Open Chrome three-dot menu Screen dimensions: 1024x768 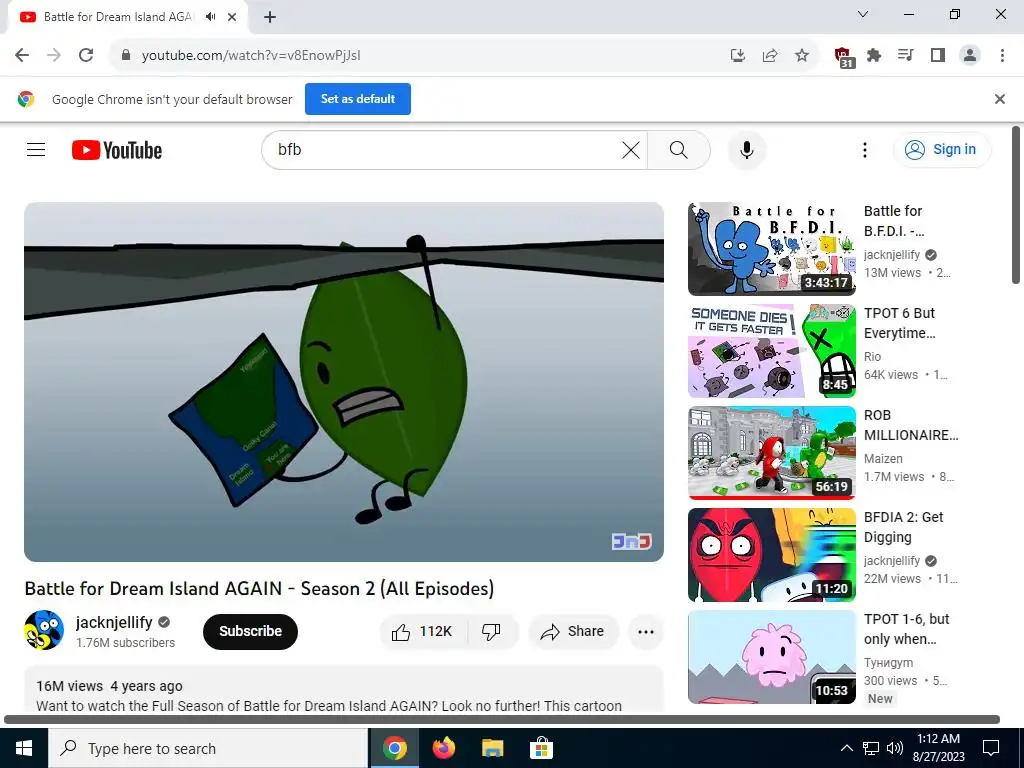[1002, 56]
